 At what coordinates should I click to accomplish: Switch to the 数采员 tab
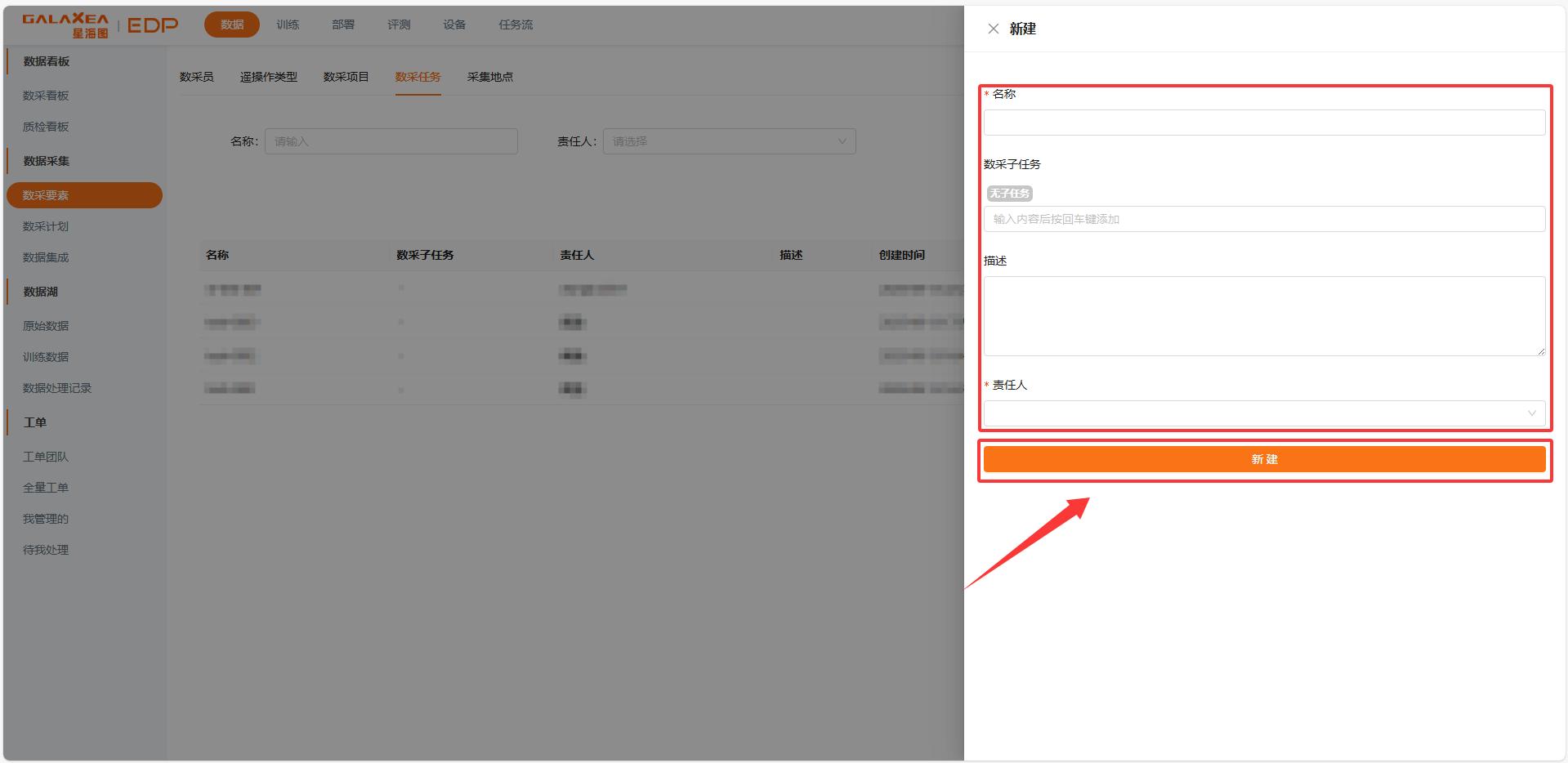(196, 77)
